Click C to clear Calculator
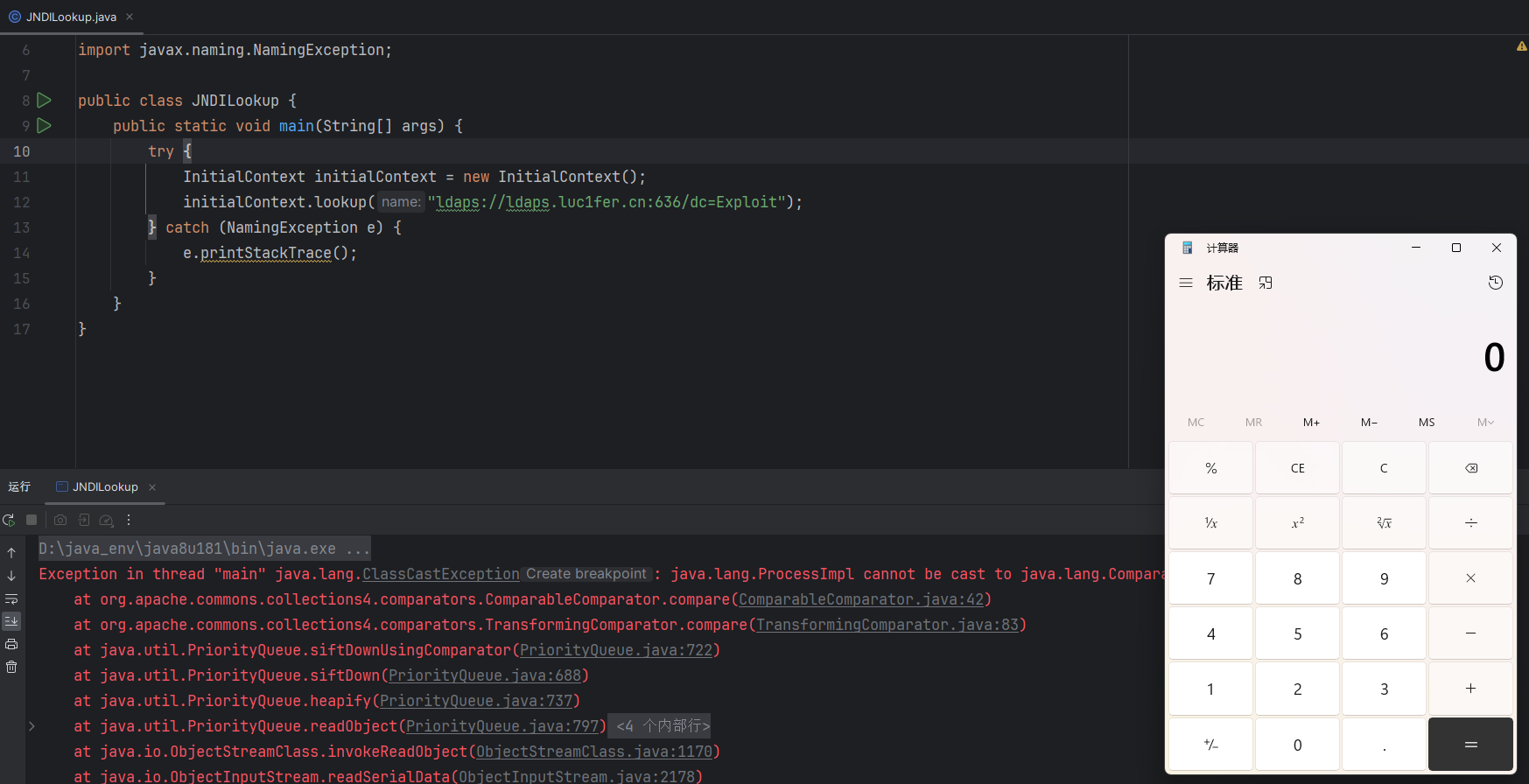This screenshot has height=784, width=1529. tap(1384, 468)
